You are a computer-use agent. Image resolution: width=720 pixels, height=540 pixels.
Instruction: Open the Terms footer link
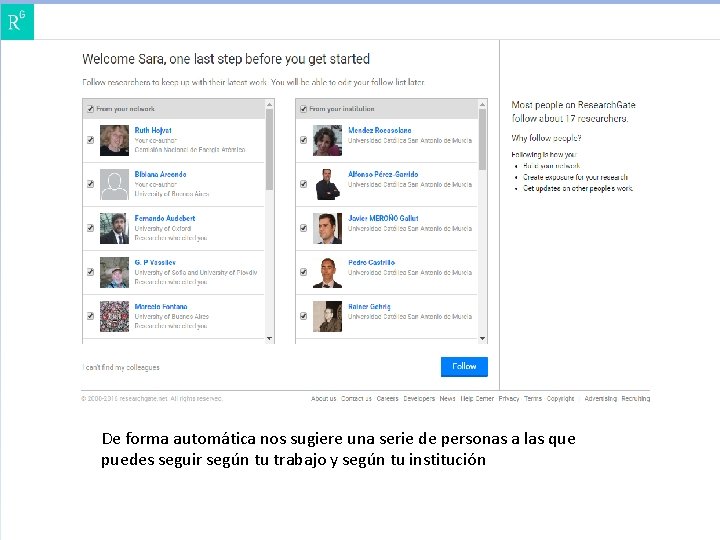(x=533, y=399)
